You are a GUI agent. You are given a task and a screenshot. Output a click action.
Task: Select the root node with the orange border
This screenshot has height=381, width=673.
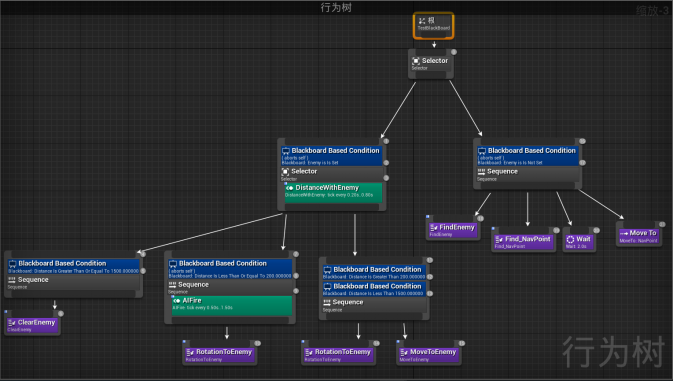(434, 25)
